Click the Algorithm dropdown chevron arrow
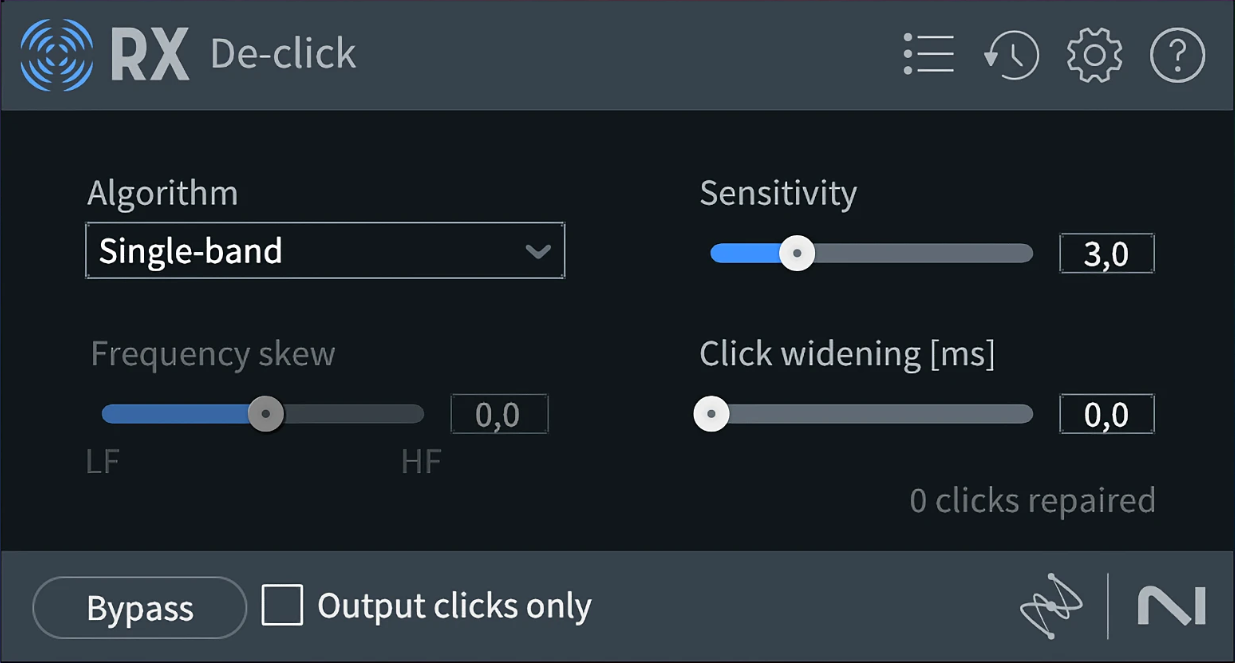The height and width of the screenshot is (663, 1235). 538,251
